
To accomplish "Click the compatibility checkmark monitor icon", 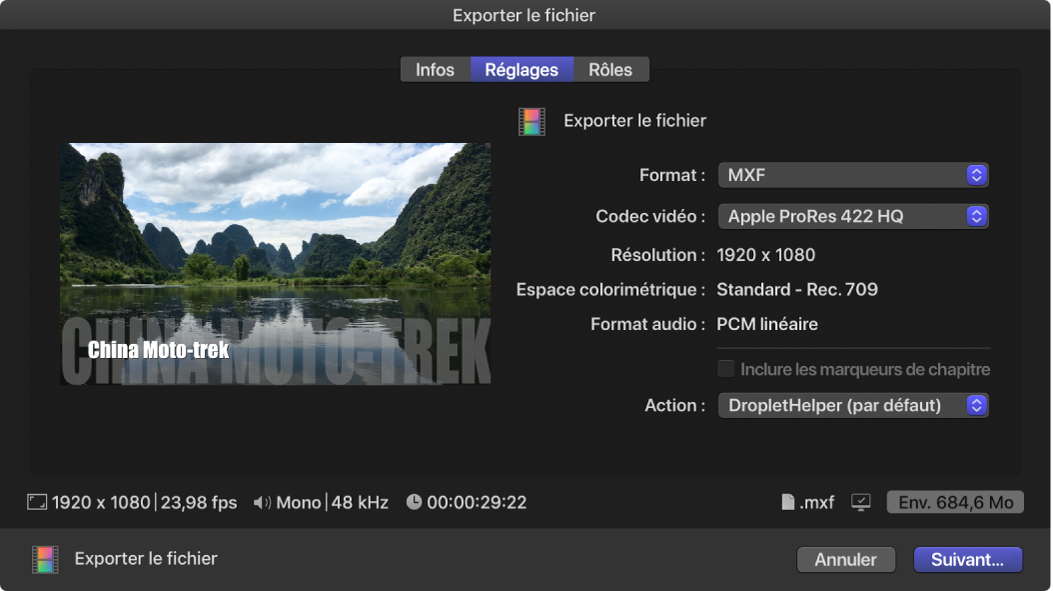I will (x=860, y=502).
